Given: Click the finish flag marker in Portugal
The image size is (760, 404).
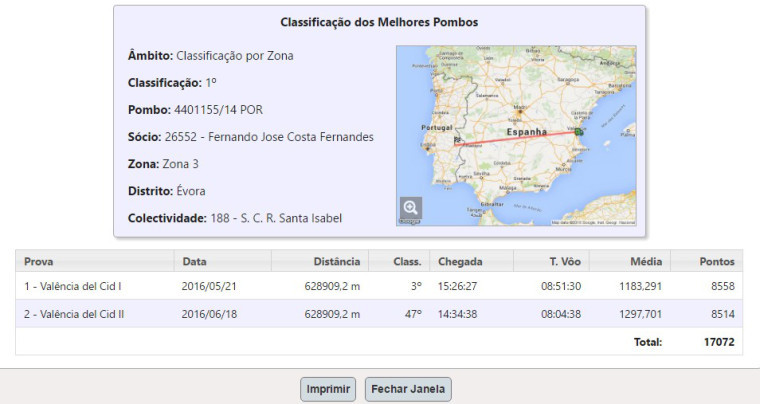Looking at the screenshot, I should click(x=458, y=140).
